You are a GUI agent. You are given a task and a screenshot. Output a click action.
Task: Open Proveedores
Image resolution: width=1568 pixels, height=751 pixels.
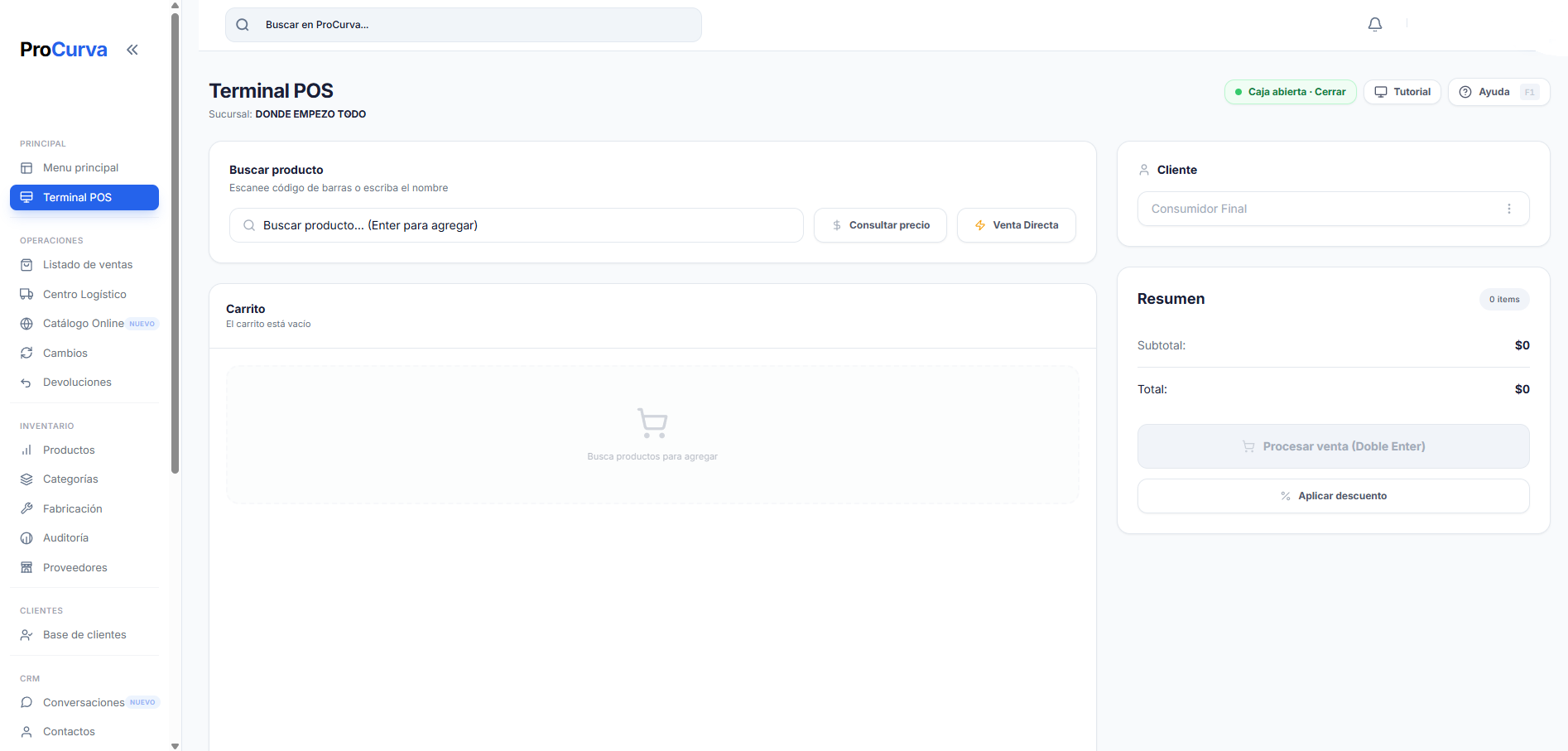(84, 567)
